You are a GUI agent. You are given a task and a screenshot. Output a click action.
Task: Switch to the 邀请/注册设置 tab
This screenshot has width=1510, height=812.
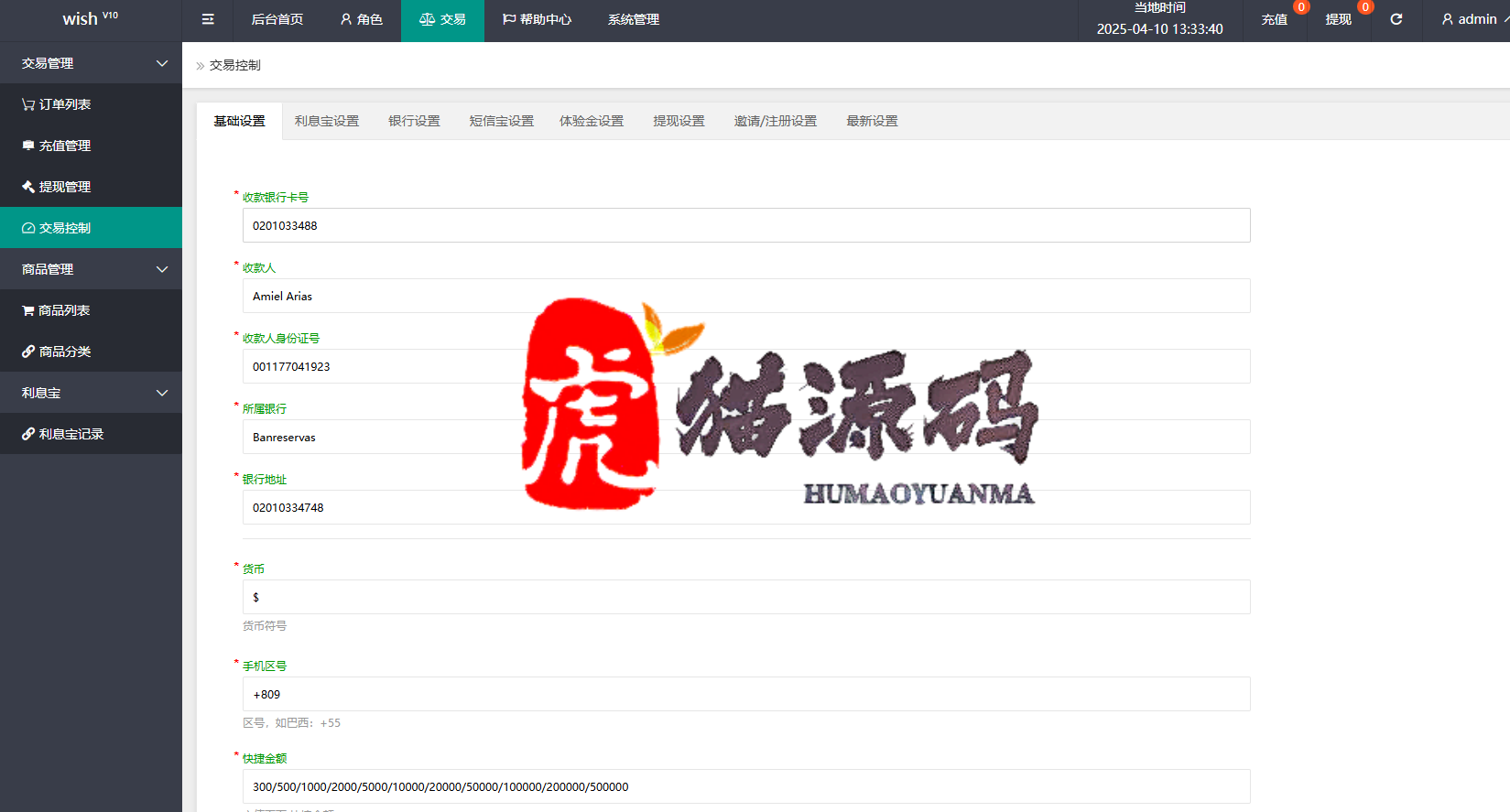point(776,121)
